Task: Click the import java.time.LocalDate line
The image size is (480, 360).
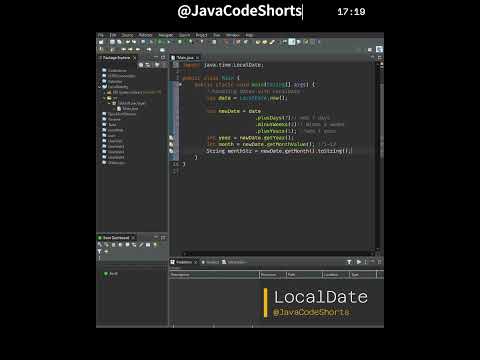Action: click(x=223, y=65)
